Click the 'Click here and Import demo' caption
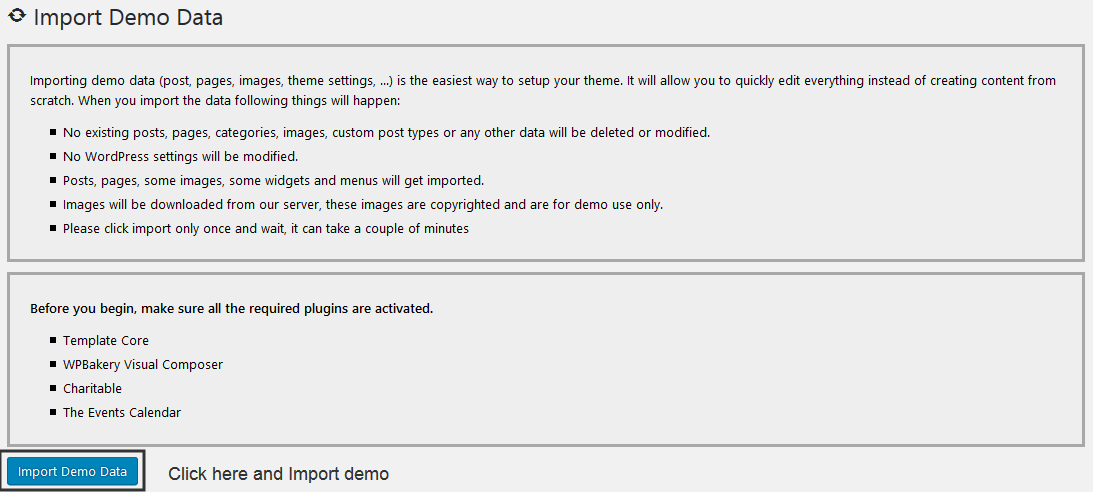 tap(278, 474)
